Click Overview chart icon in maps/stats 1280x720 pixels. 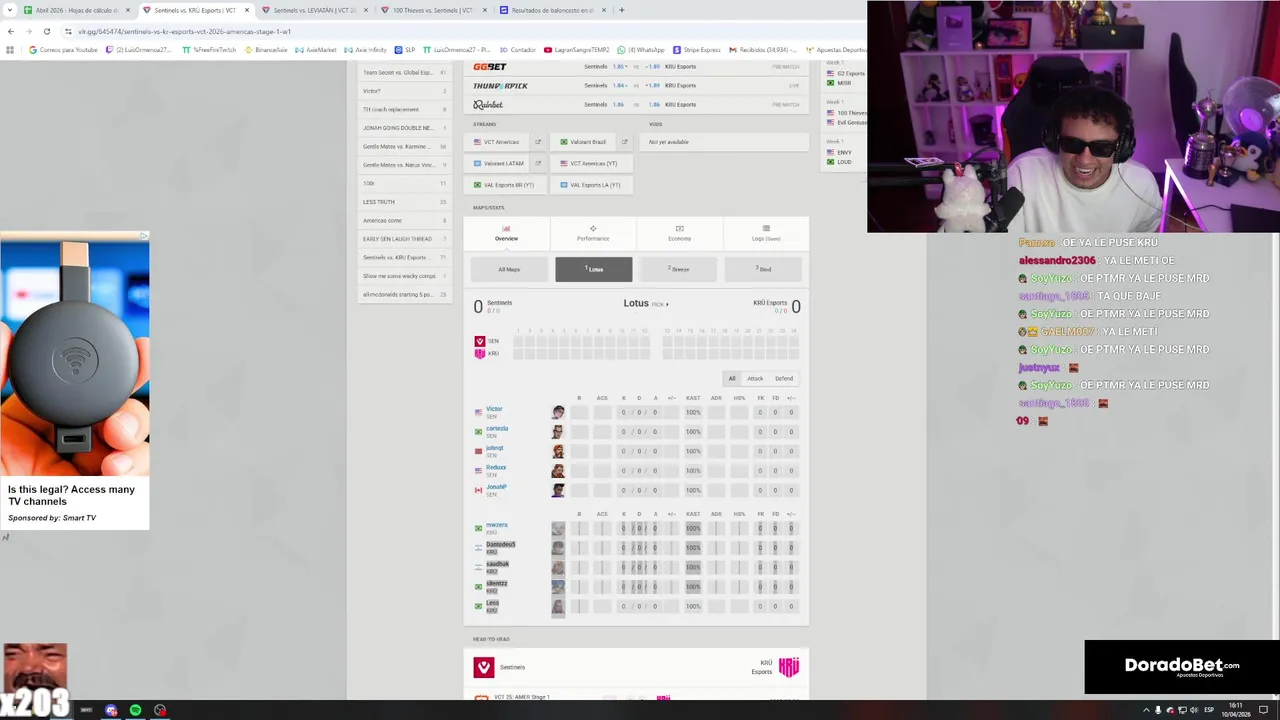[506, 229]
